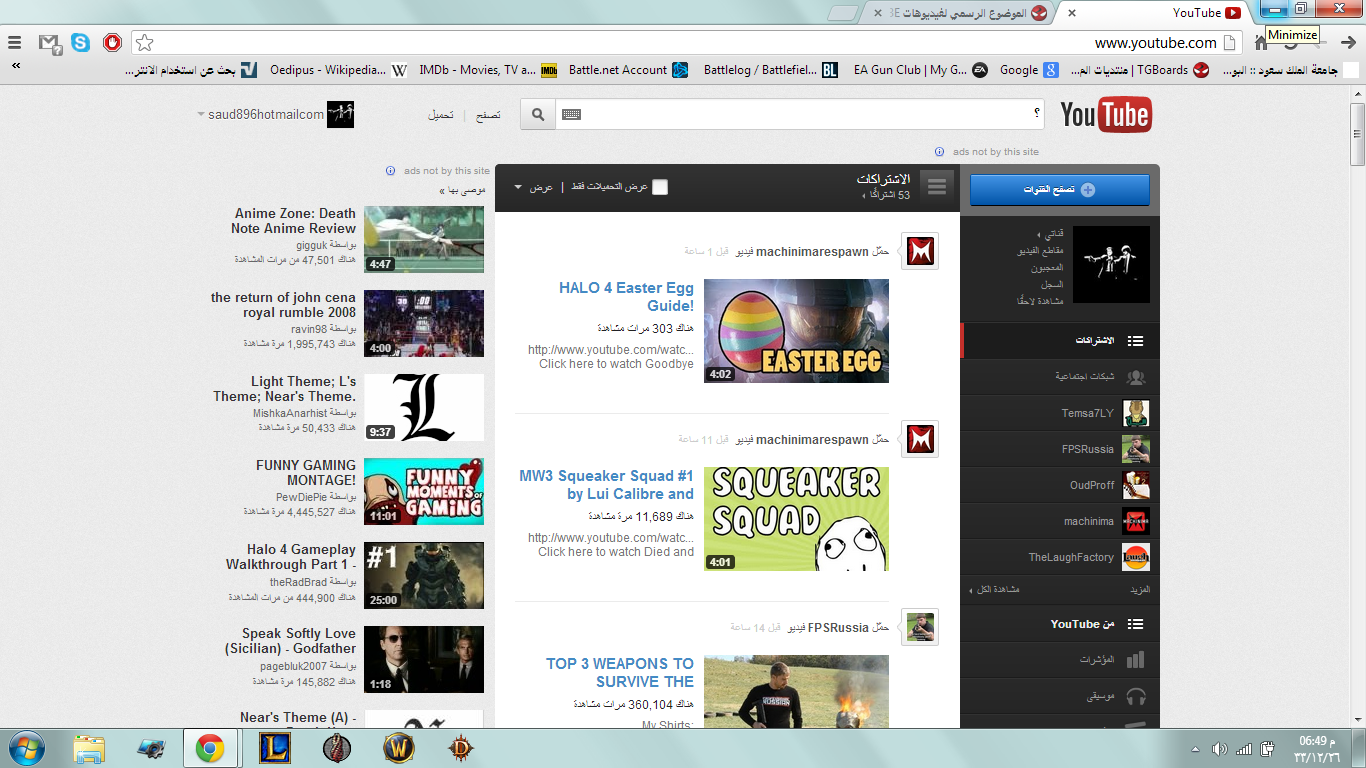Screen dimensions: 1366x768
Task: Open Anime Zone: Death Note Anime Review
Action: click(294, 221)
